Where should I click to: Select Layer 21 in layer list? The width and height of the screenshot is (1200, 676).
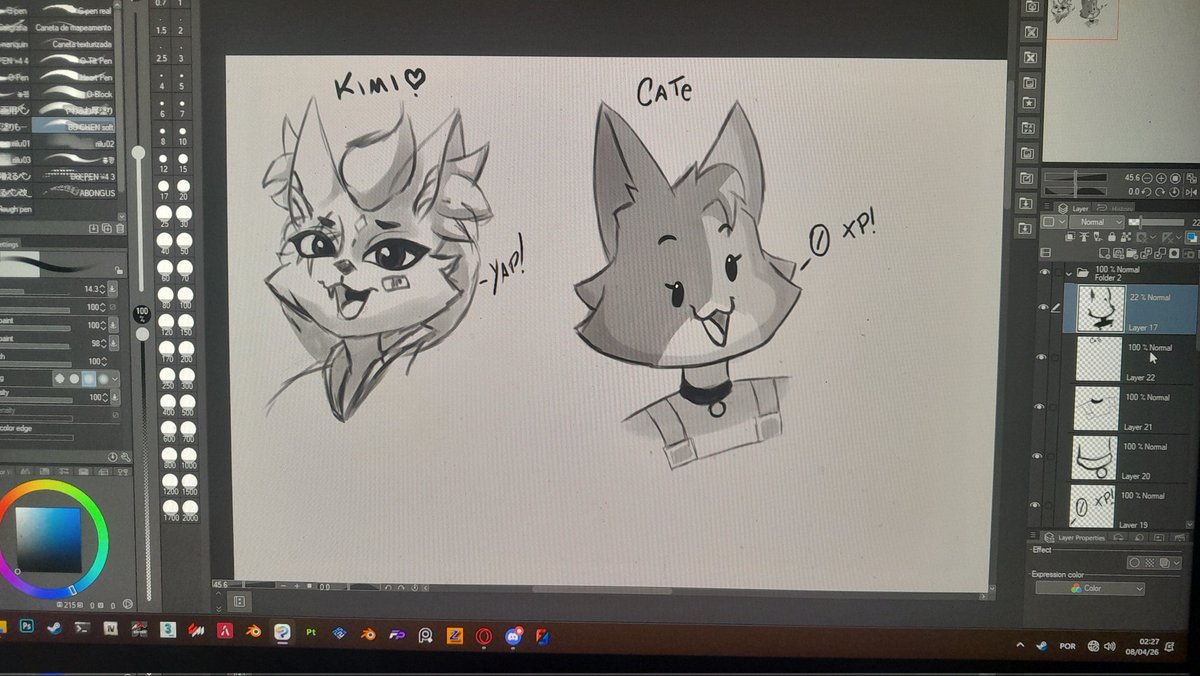[x=1132, y=408]
